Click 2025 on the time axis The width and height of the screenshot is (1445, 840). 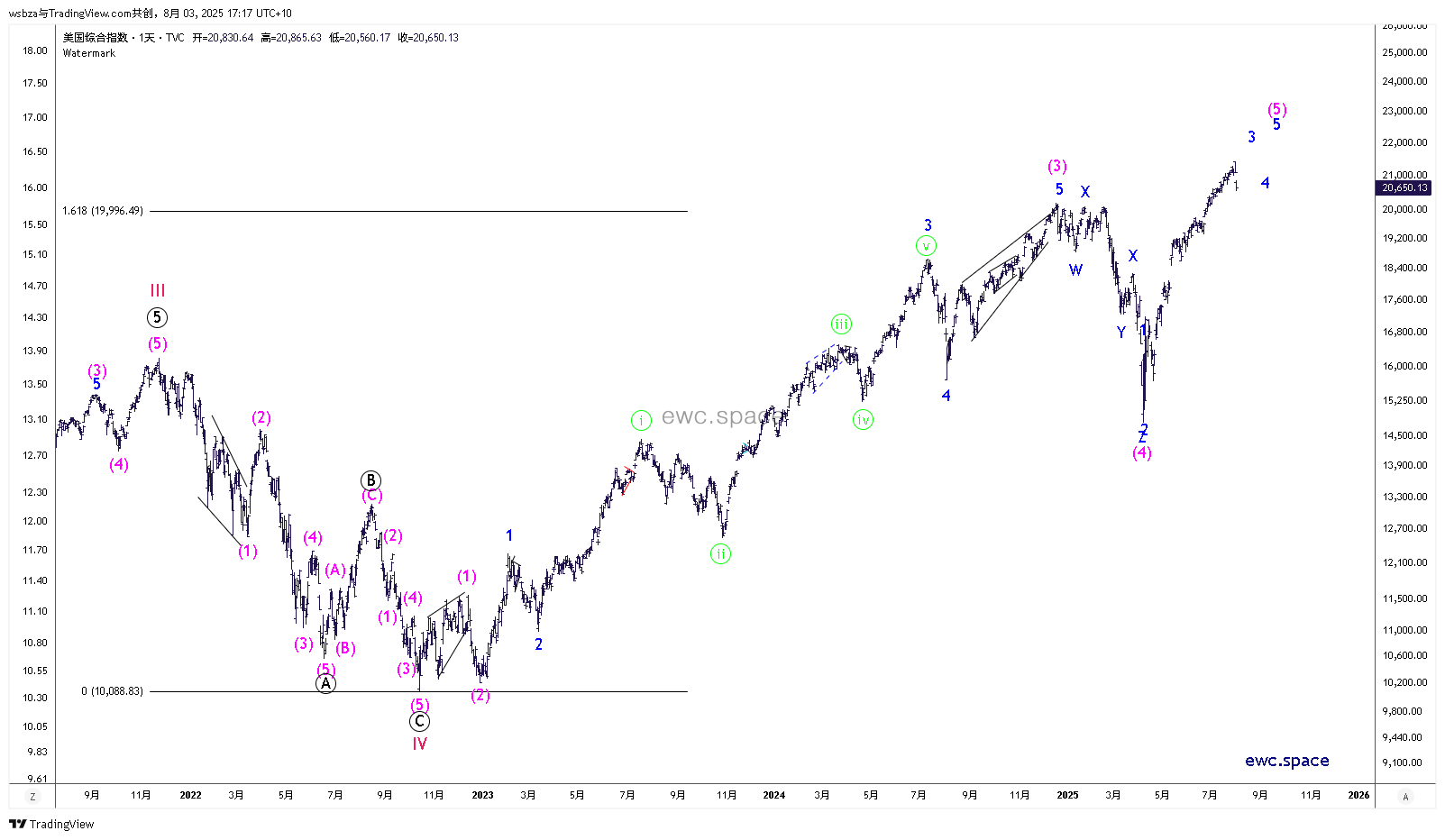pos(1067,795)
